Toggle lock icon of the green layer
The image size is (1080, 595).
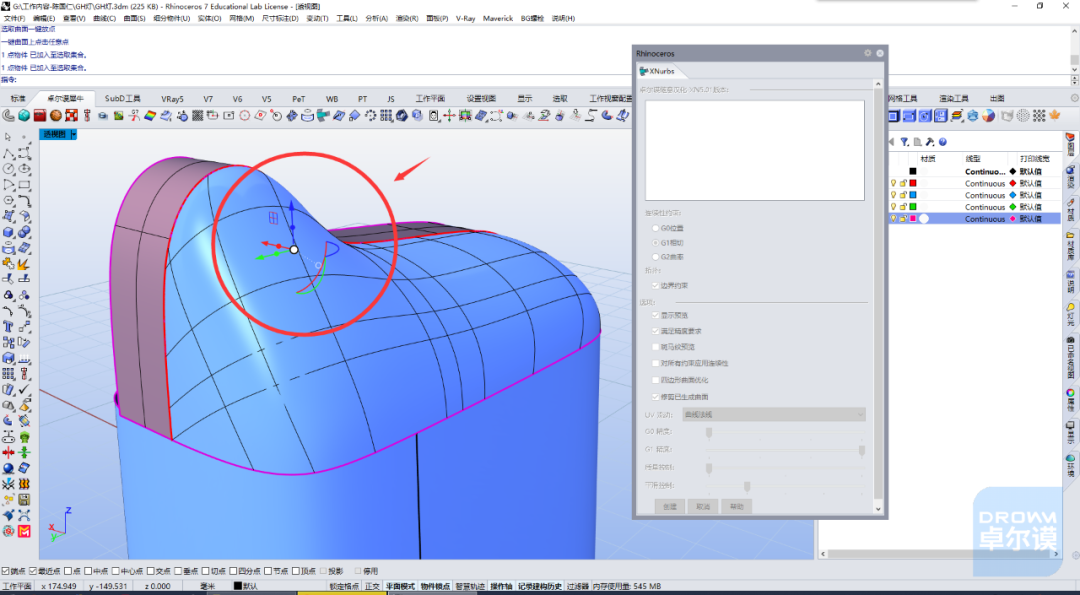click(x=903, y=207)
